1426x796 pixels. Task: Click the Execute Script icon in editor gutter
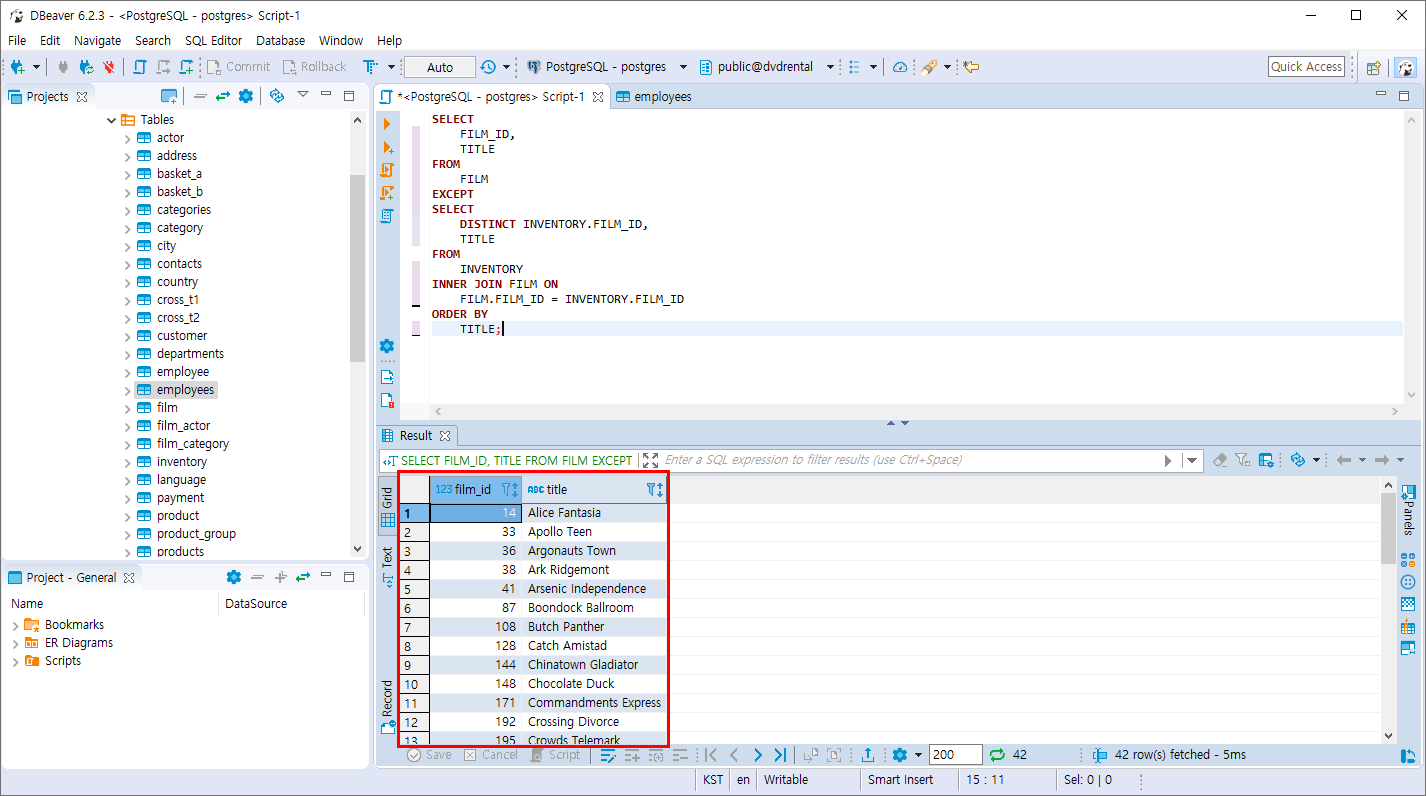point(387,170)
